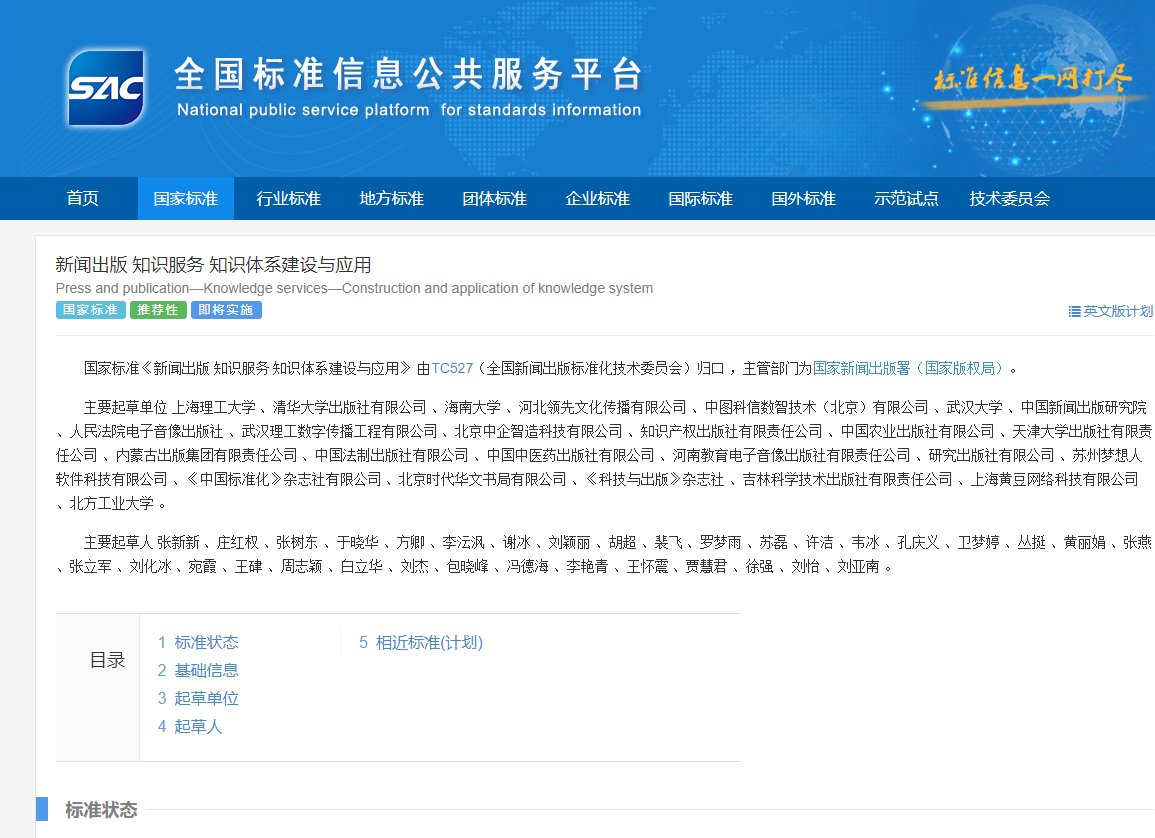Click drafter name 刘亚南
The image size is (1155, 838).
click(x=858, y=567)
